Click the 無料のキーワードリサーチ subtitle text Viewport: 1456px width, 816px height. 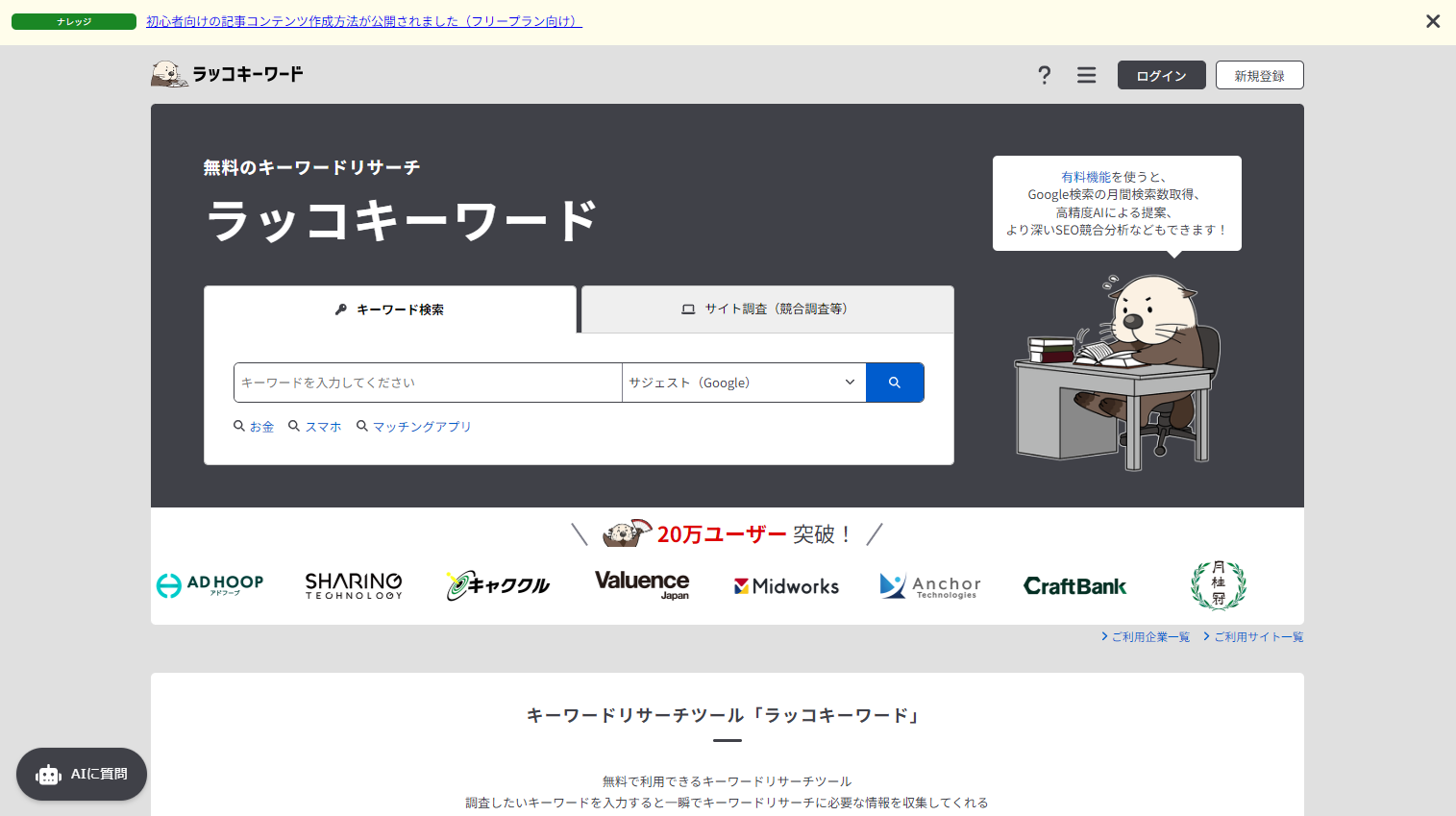[311, 167]
